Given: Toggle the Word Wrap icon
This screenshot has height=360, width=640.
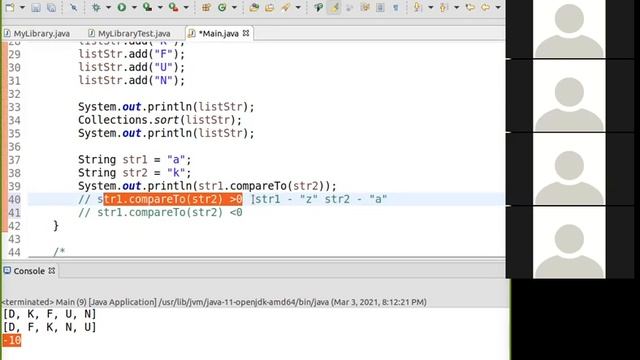Looking at the screenshot, I should [x=350, y=7].
